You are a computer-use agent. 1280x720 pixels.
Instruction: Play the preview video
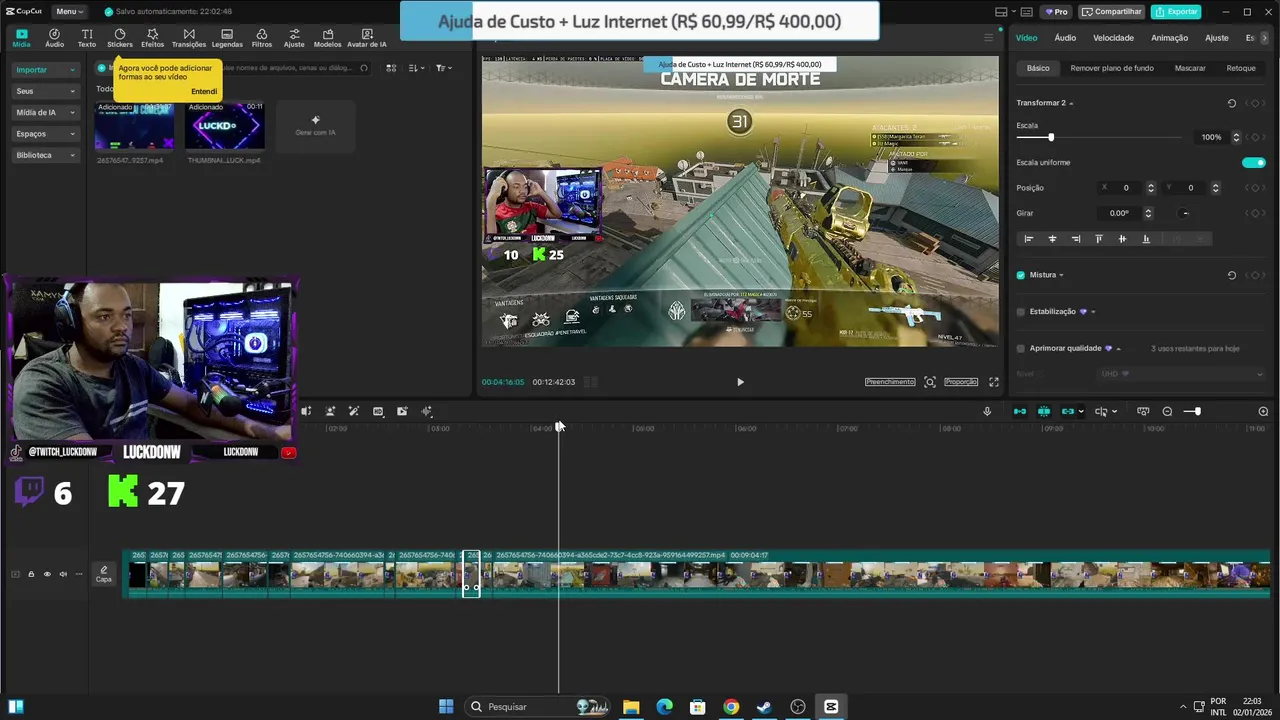(x=740, y=382)
